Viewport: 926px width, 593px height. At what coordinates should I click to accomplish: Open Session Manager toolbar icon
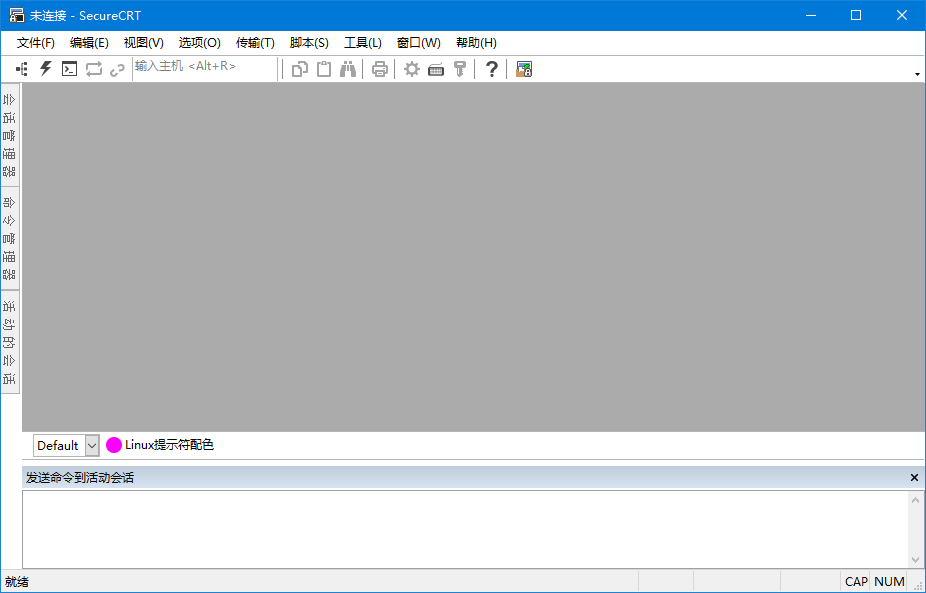point(21,69)
